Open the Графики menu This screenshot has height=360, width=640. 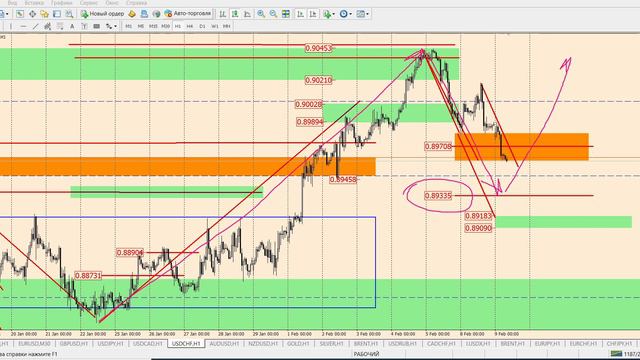pos(62,2)
